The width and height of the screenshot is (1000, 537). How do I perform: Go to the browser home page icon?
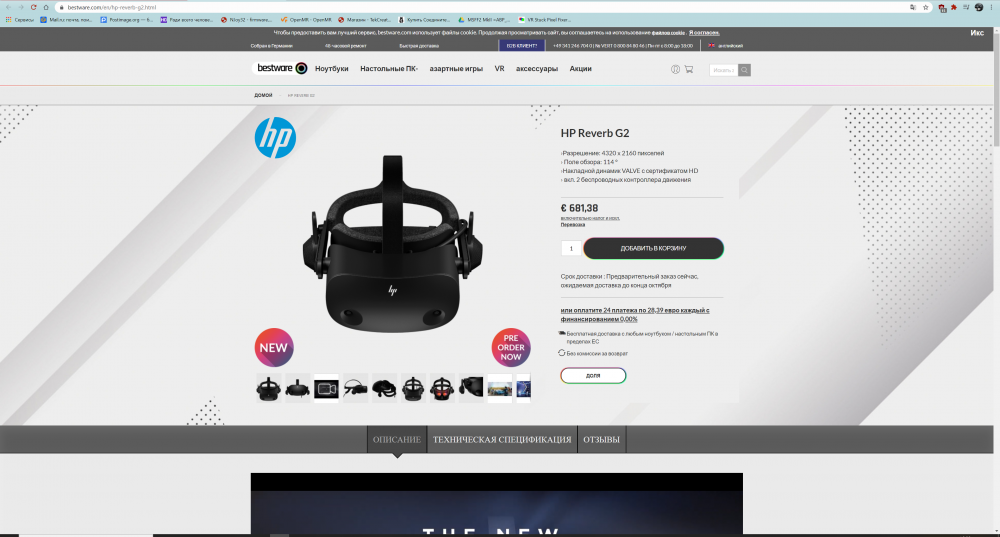tap(46, 7)
